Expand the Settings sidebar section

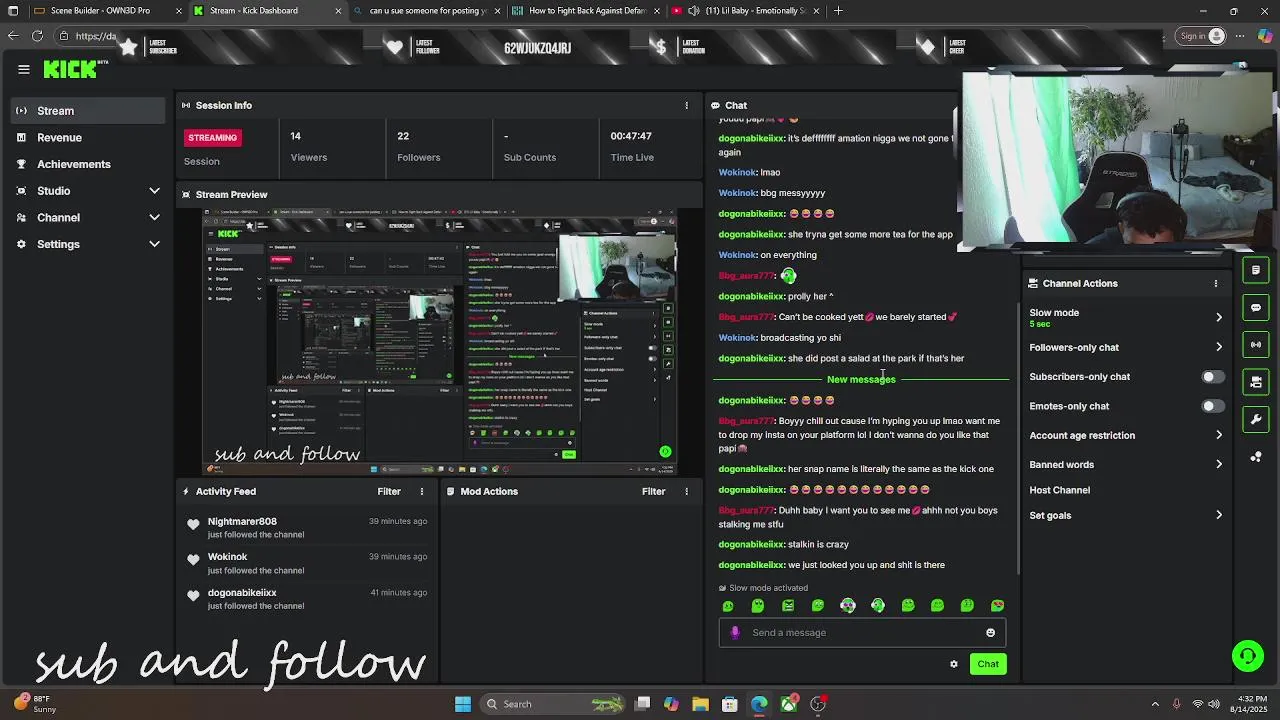pos(154,244)
